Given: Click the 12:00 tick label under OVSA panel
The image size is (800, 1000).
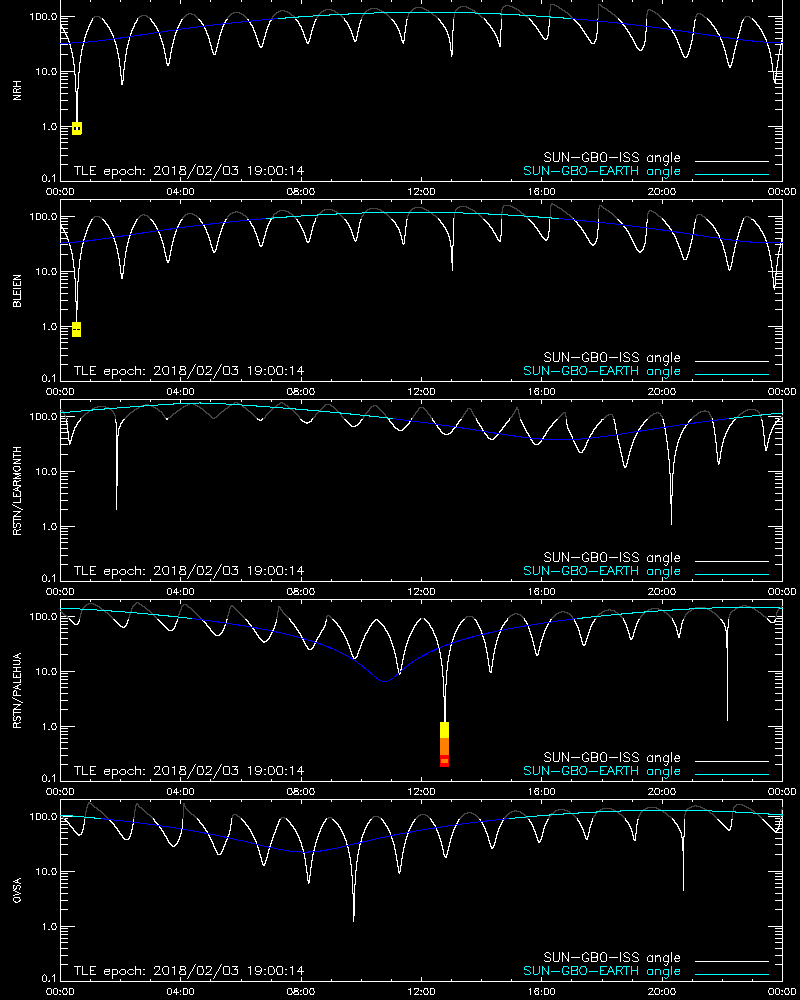Looking at the screenshot, I should click(421, 991).
